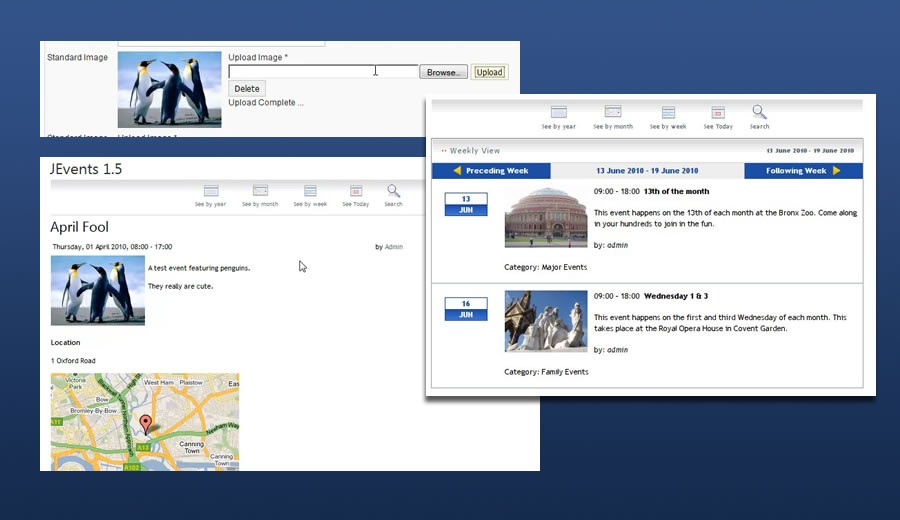Open Search magnifier in weekly view panel
Screen dimensions: 900x520
(759, 112)
